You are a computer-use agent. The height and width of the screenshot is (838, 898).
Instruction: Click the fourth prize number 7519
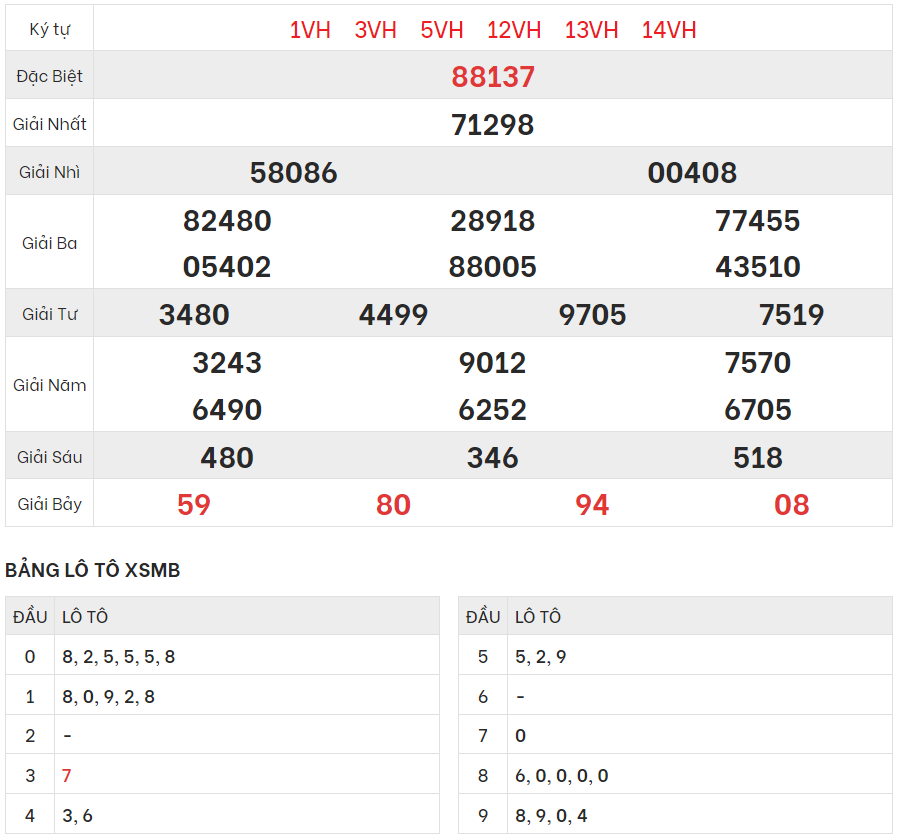point(791,315)
